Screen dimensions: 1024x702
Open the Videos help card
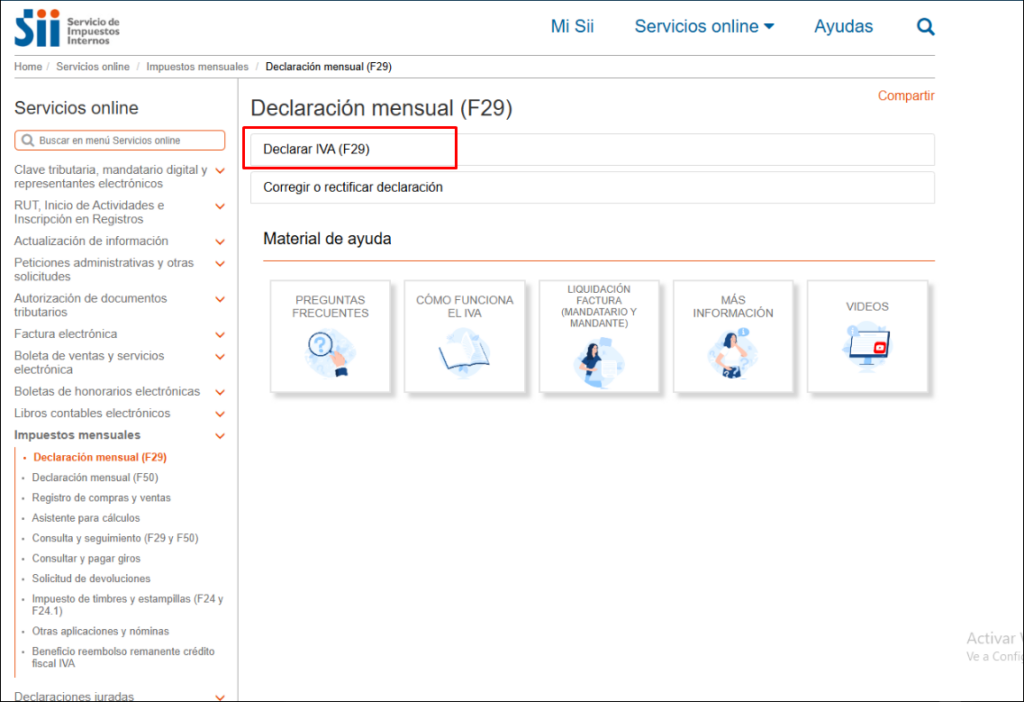click(x=867, y=336)
